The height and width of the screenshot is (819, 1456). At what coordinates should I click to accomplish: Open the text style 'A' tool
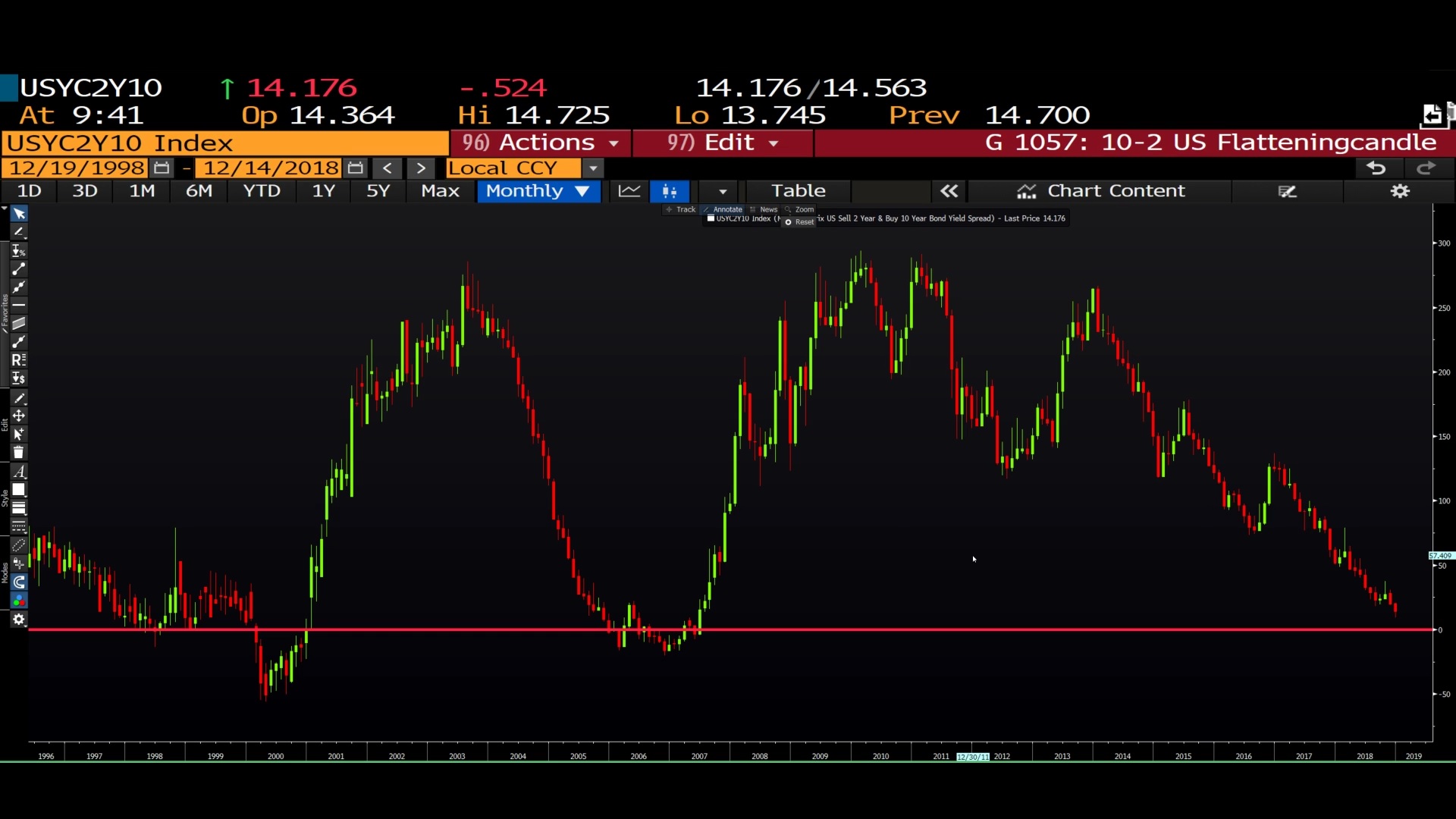tap(19, 472)
